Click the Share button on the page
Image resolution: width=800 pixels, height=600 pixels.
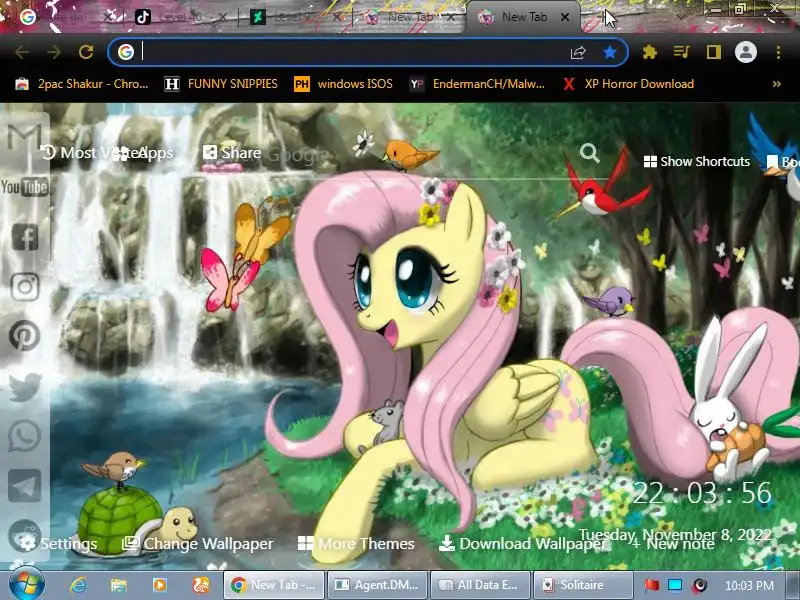click(x=232, y=153)
